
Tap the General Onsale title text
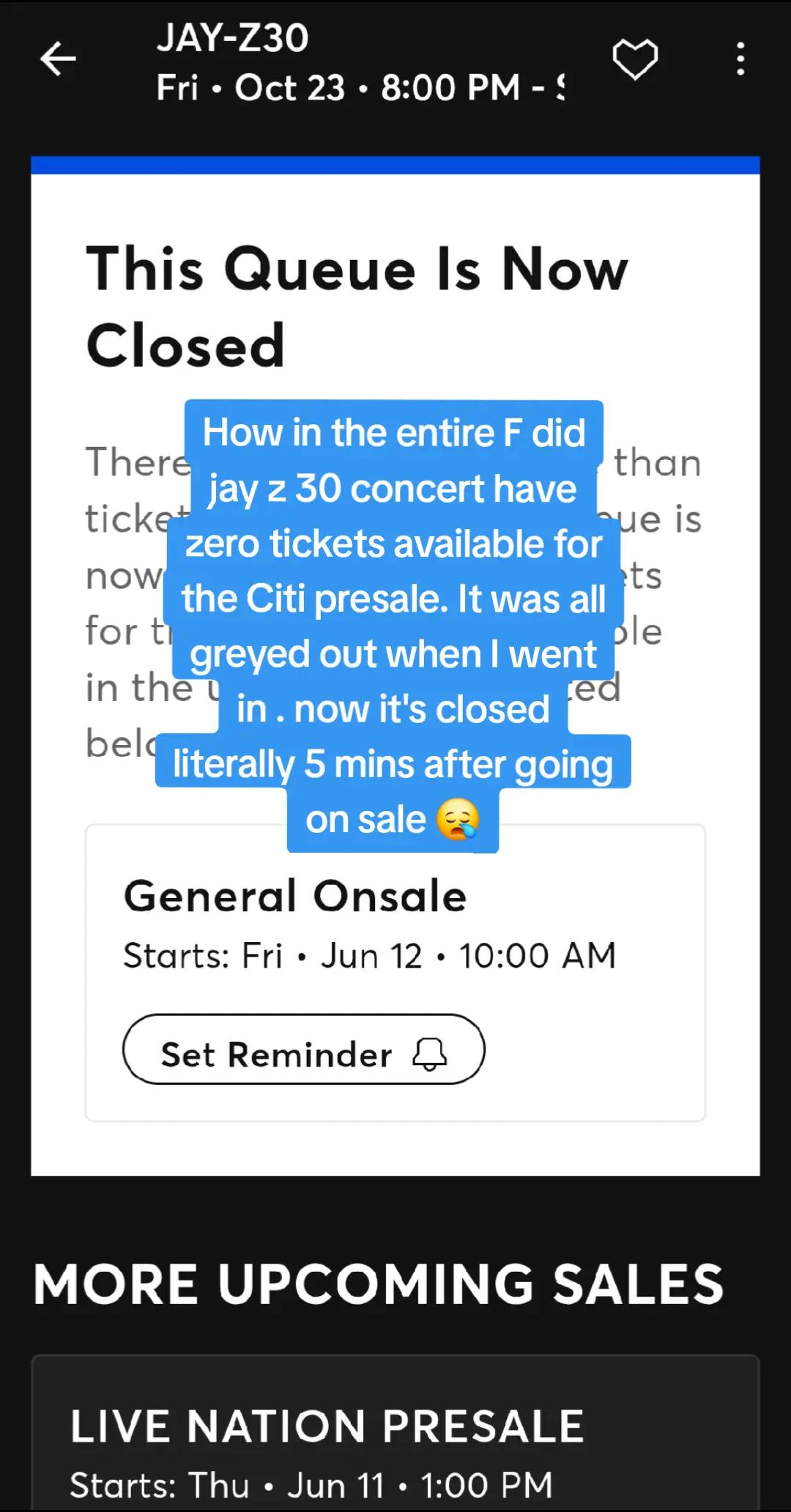(295, 896)
